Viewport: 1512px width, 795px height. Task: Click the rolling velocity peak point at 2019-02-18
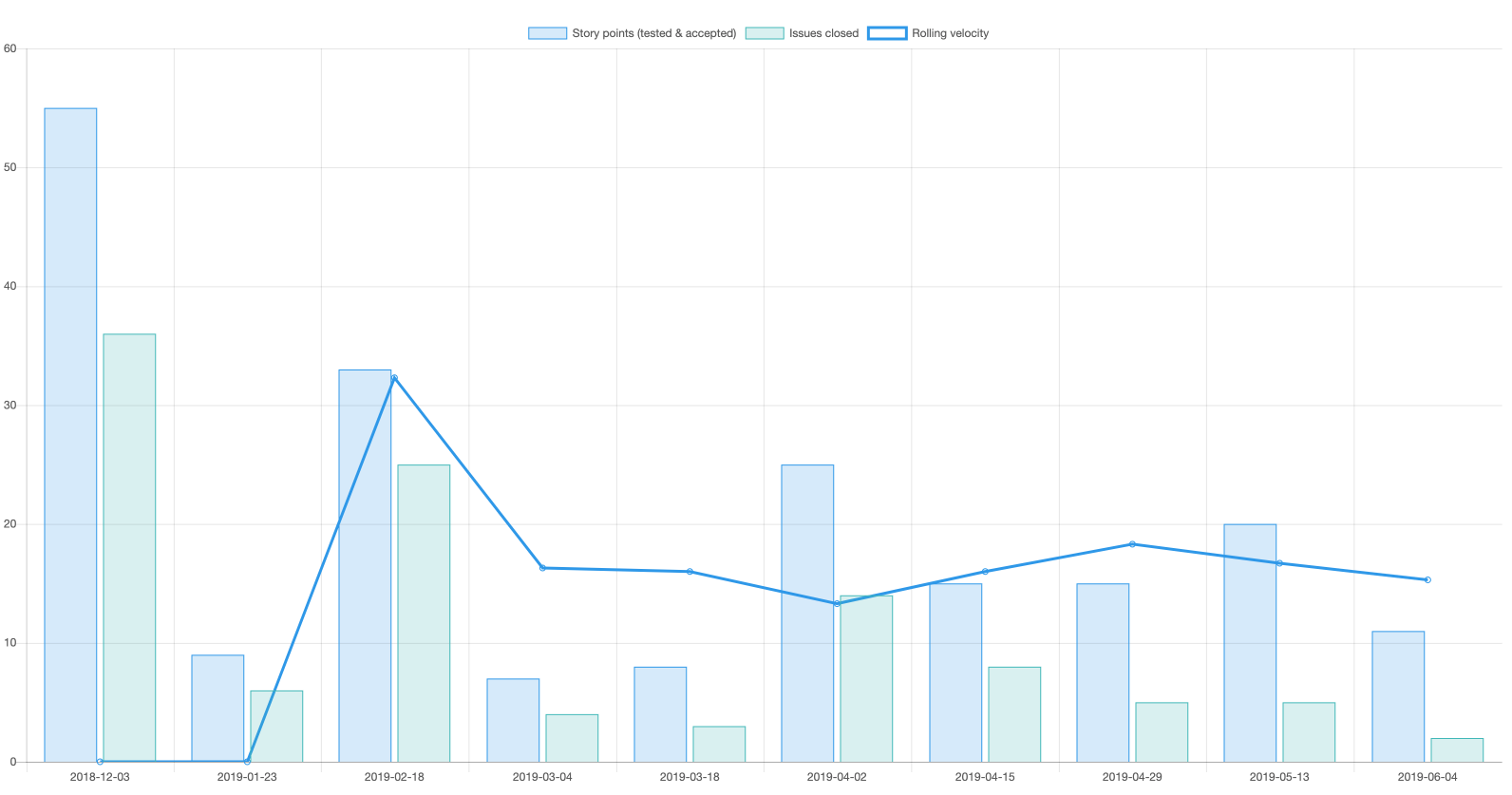[x=394, y=378]
